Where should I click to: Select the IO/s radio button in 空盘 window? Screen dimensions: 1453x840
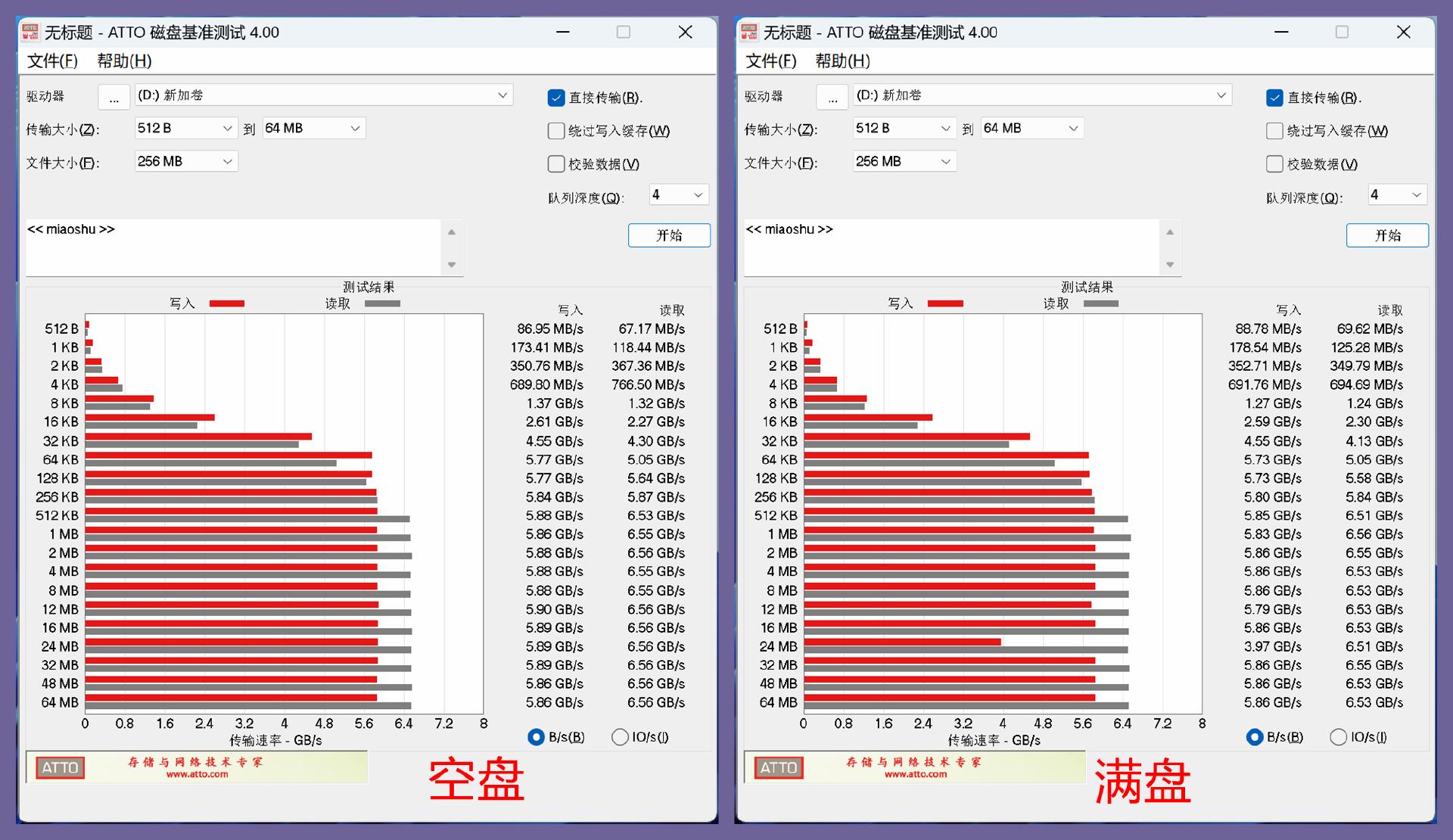[620, 736]
